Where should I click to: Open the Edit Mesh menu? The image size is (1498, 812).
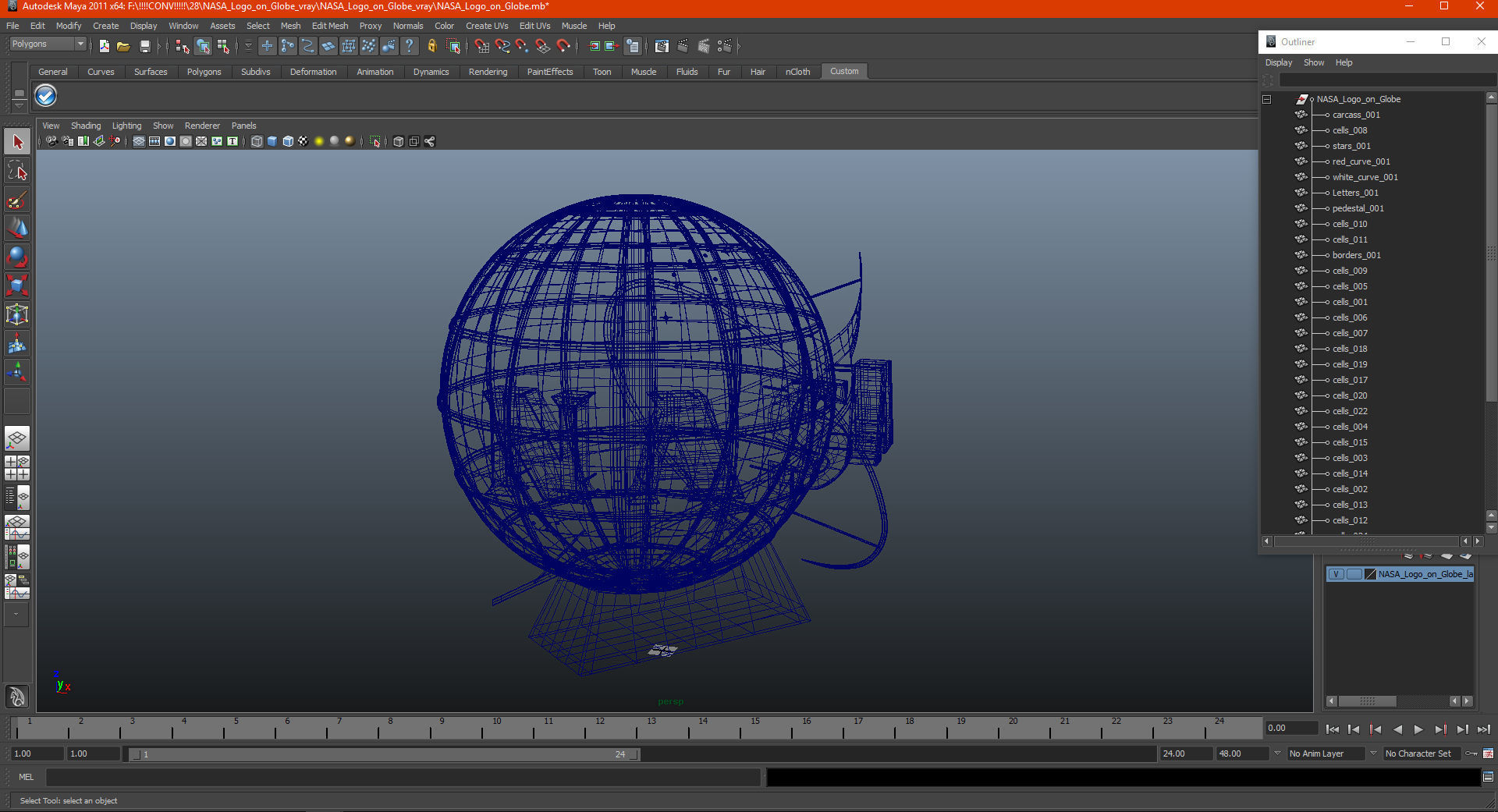(330, 26)
